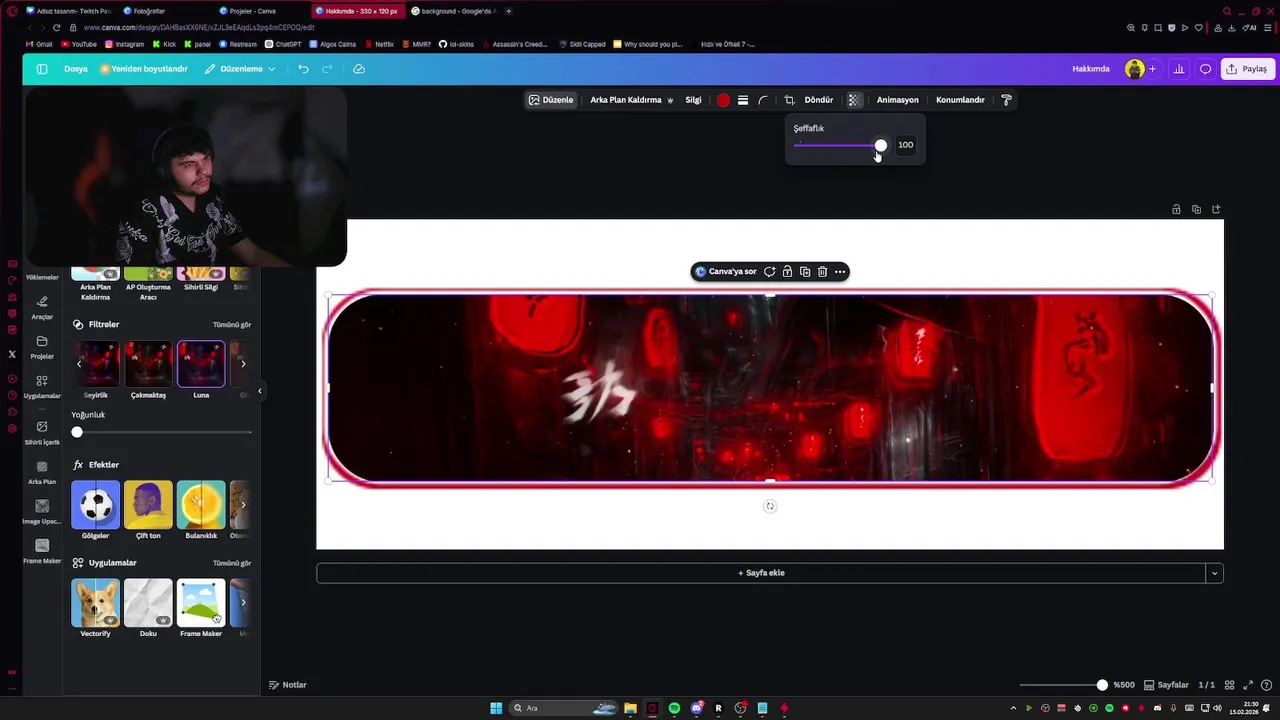
Task: Open the comments speech bubble icon
Action: coord(1206,69)
